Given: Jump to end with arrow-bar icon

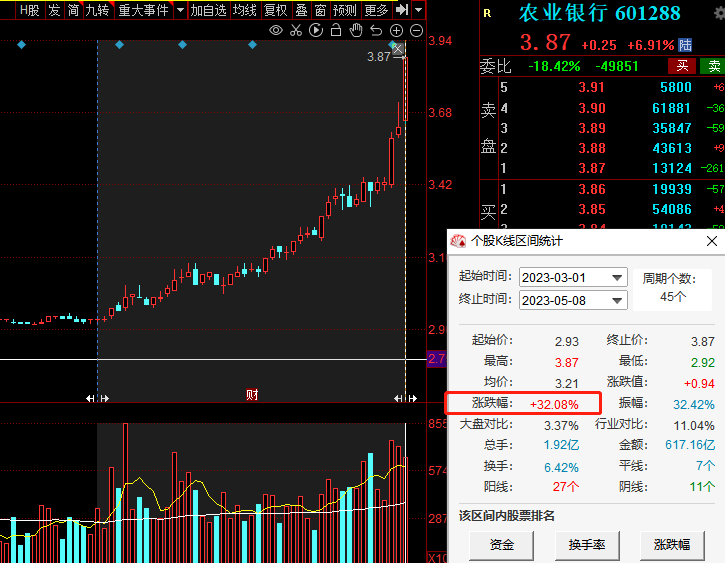Looking at the screenshot, I should coord(402,10).
